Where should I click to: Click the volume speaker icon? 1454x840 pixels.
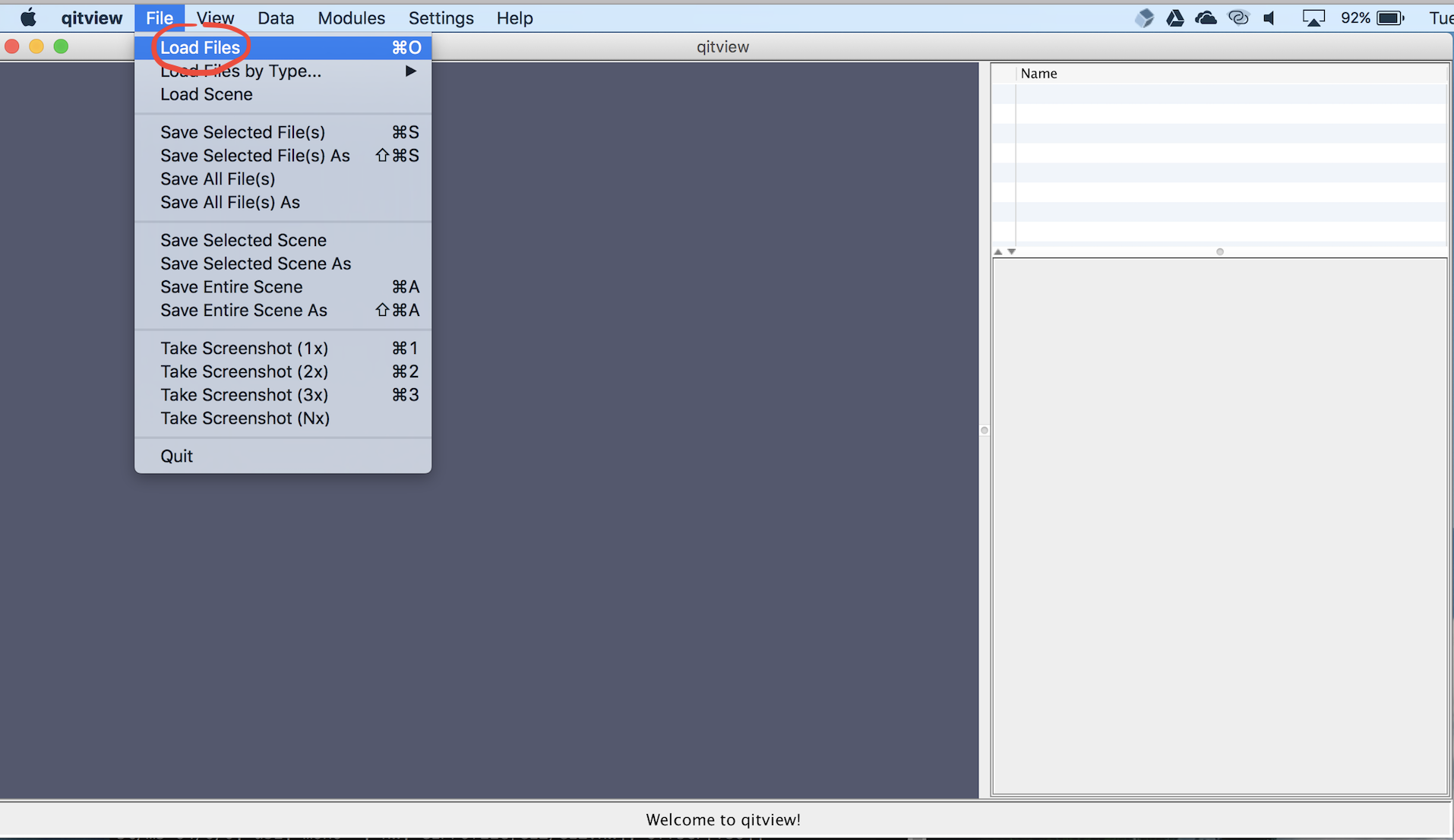(1269, 17)
